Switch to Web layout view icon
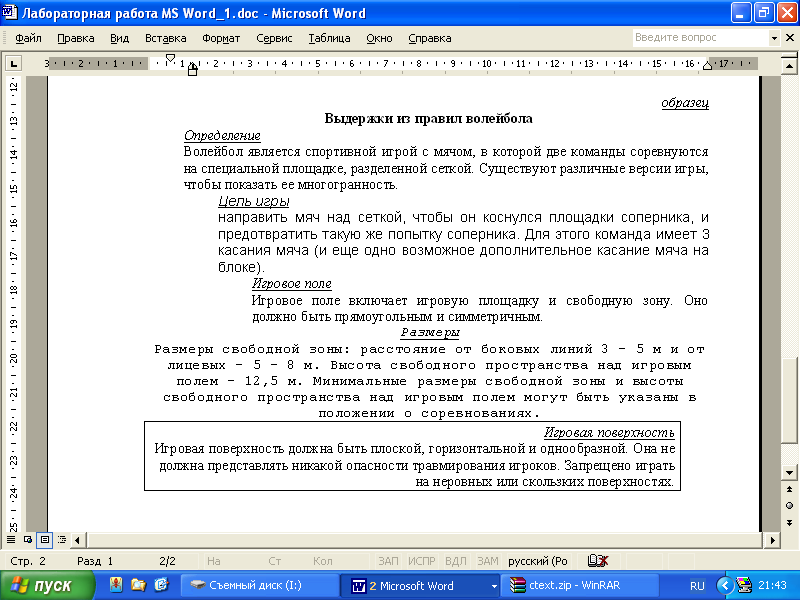 coord(28,539)
